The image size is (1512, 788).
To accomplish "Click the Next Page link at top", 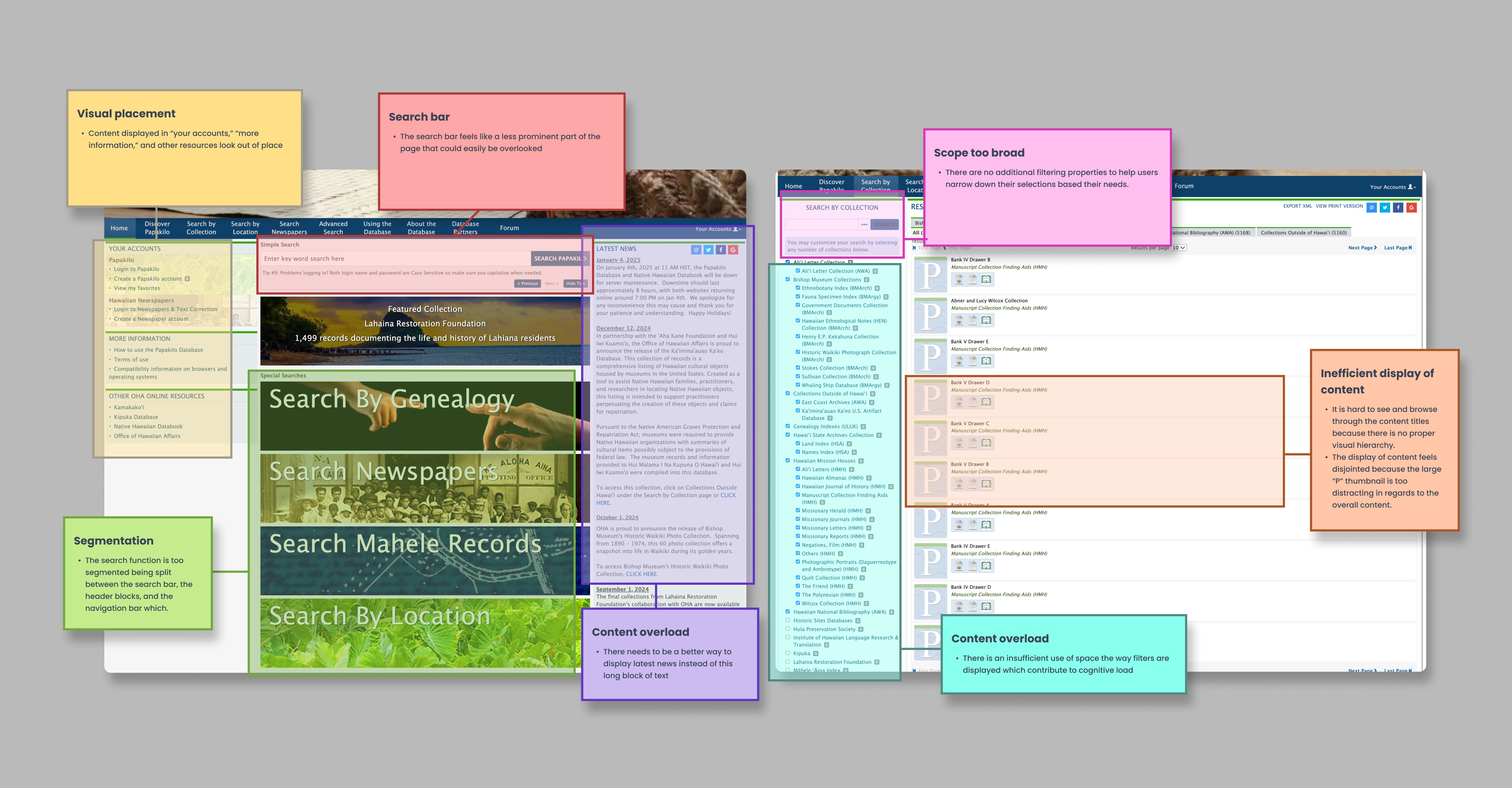I will 1362,248.
